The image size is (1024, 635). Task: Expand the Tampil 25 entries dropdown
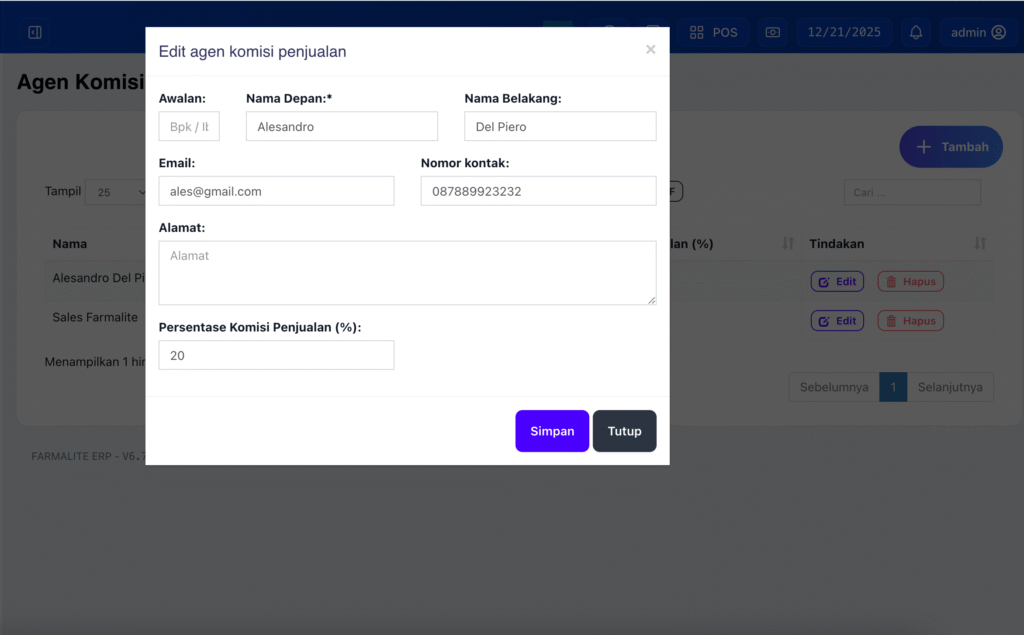click(116, 192)
